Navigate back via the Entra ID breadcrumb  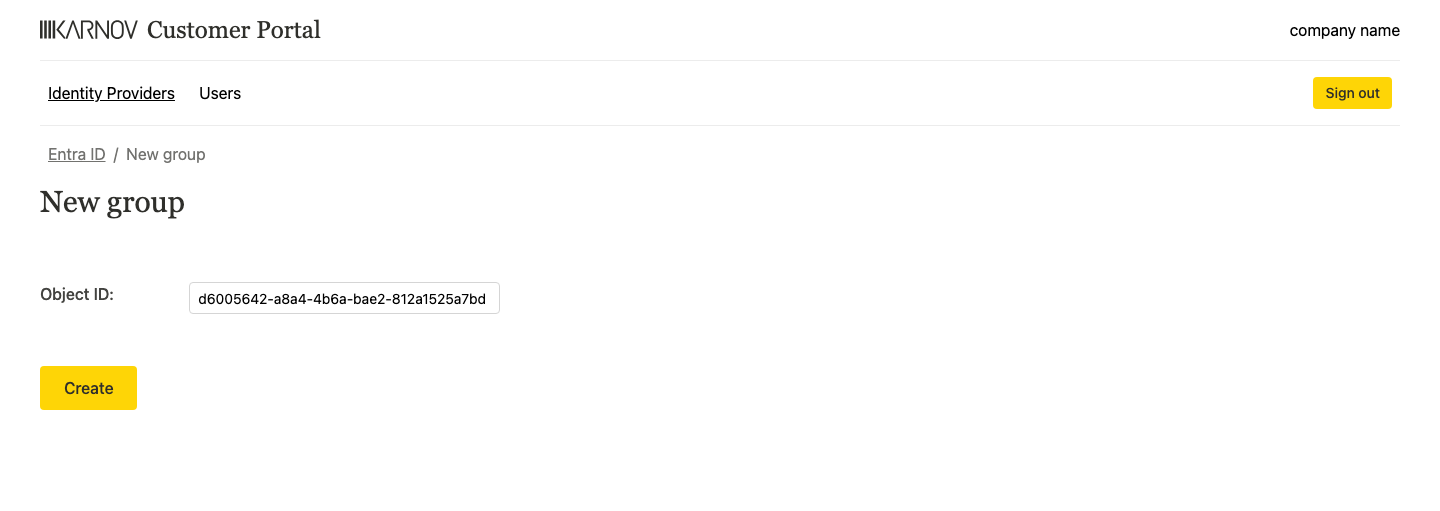[76, 154]
